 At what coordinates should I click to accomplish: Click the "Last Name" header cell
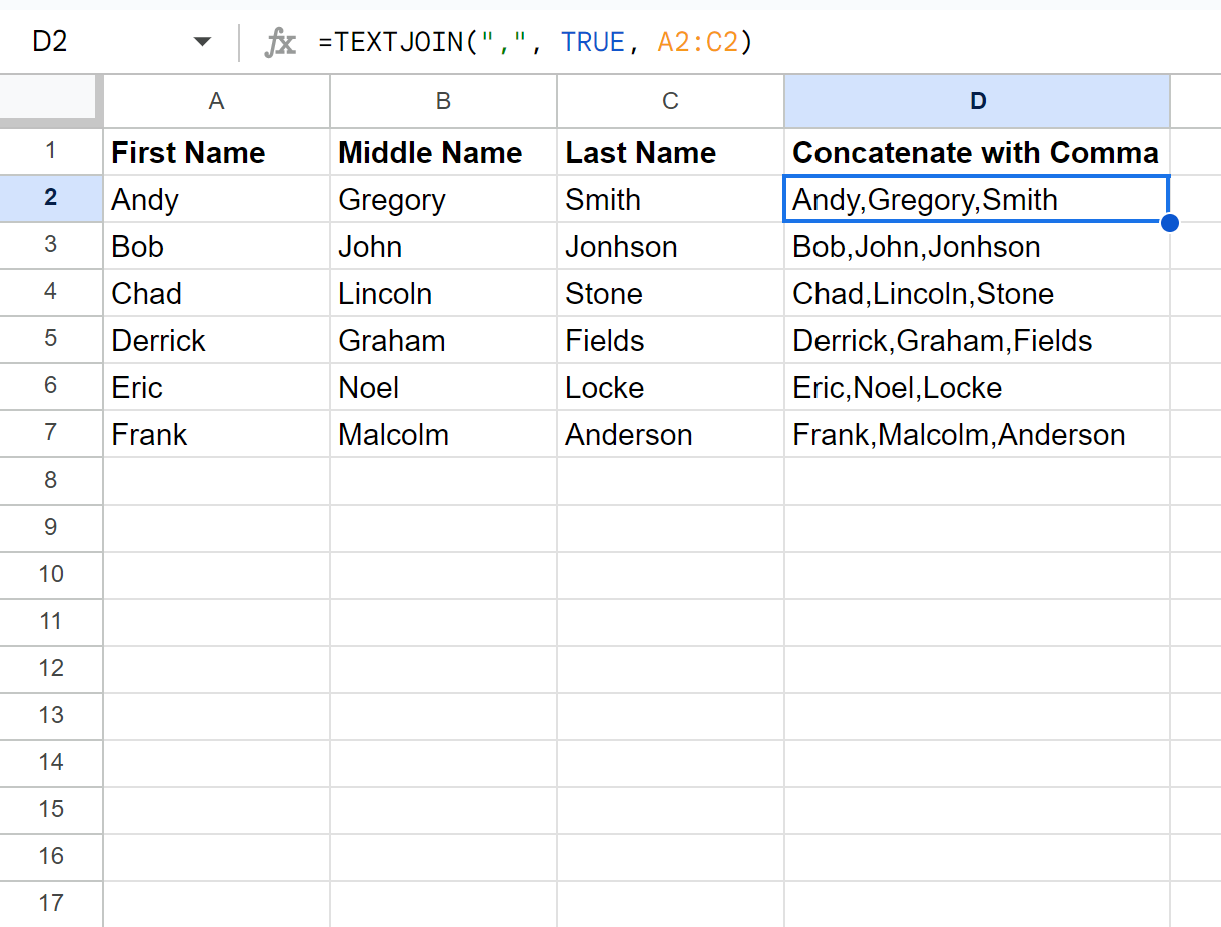click(x=670, y=152)
